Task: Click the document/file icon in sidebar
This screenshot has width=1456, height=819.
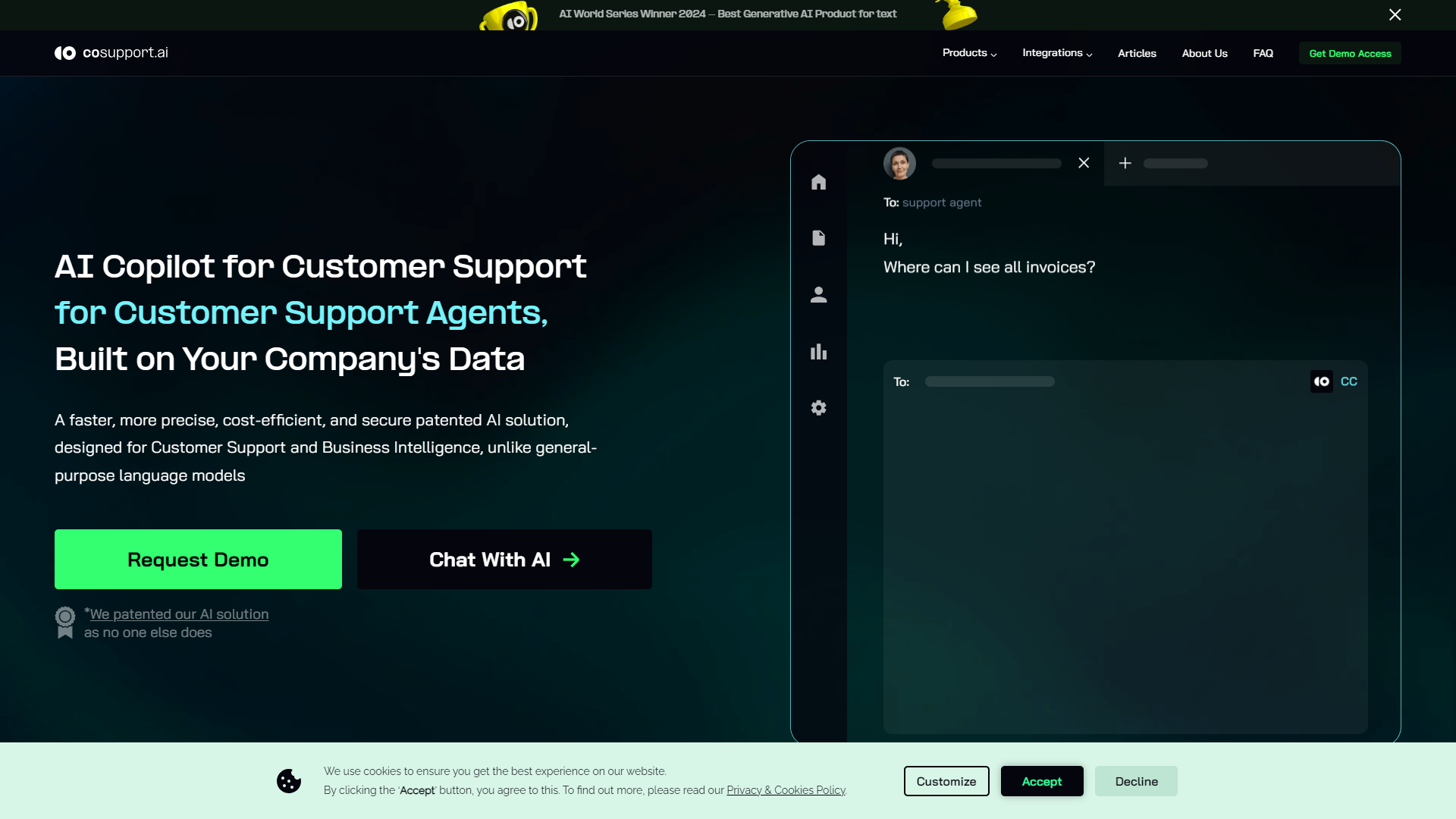Action: point(818,238)
